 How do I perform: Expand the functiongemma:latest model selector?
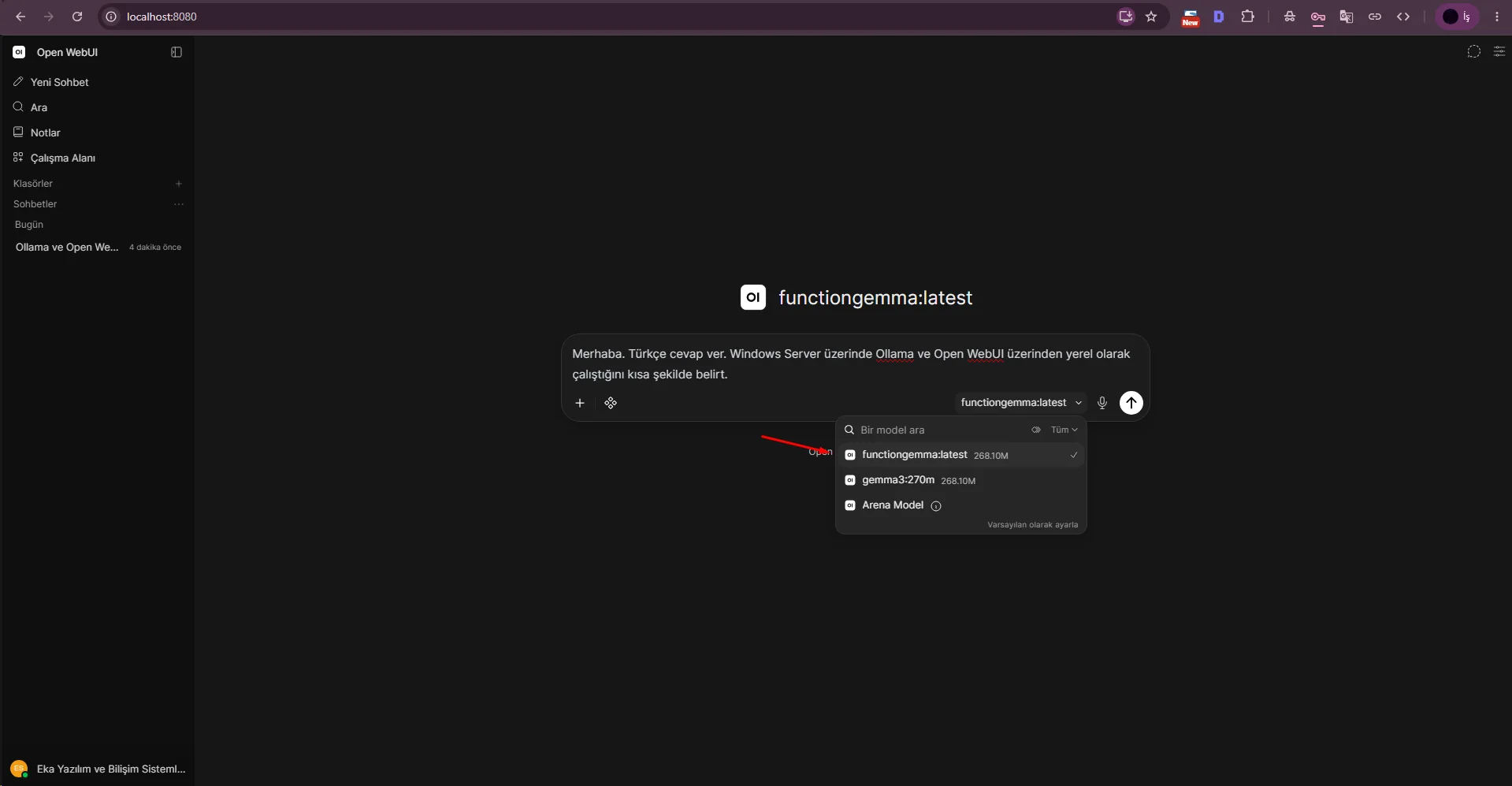[x=1021, y=403]
